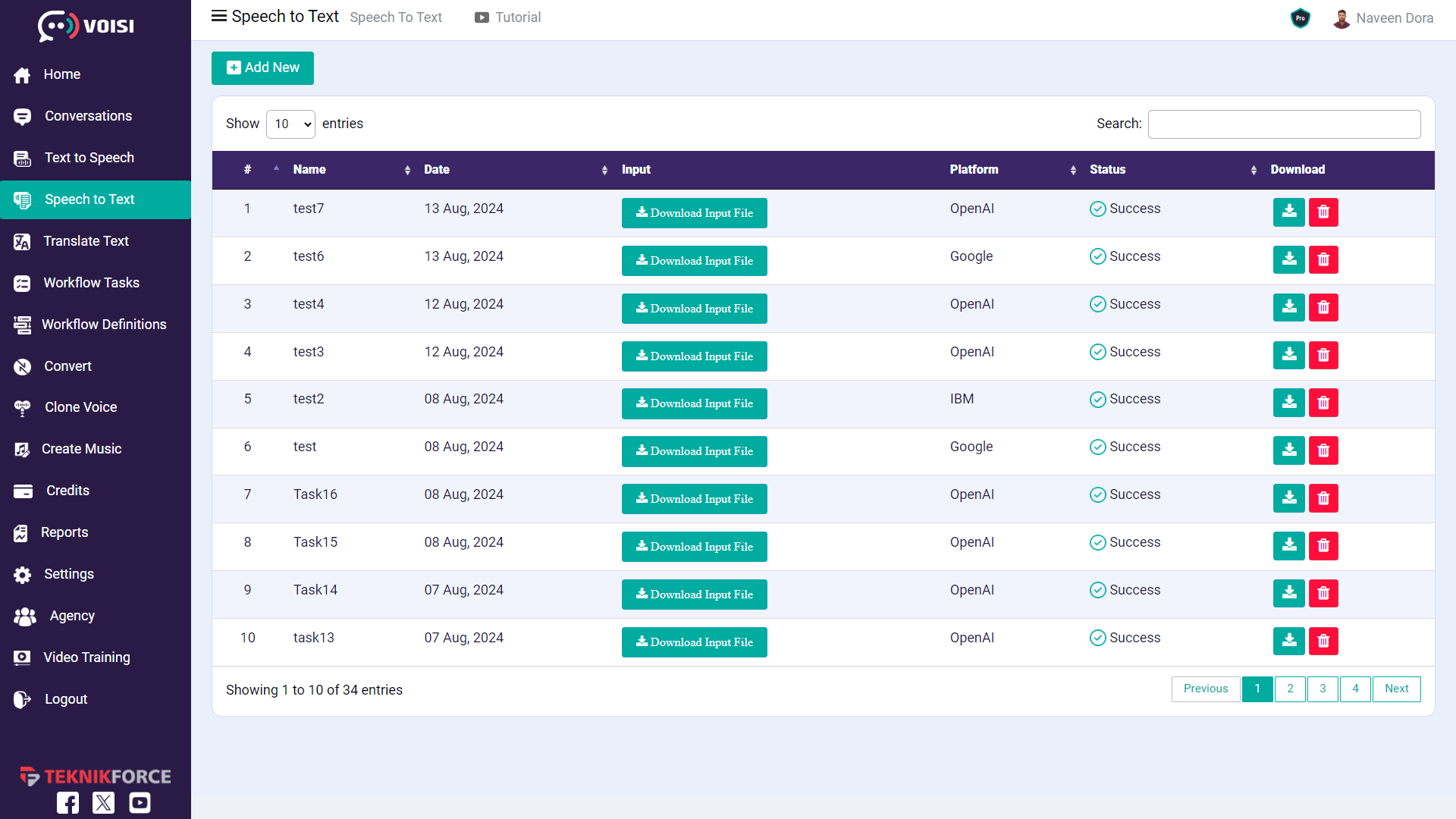Open Clone Voice from sidebar
This screenshot has width=1456, height=819.
point(80,407)
